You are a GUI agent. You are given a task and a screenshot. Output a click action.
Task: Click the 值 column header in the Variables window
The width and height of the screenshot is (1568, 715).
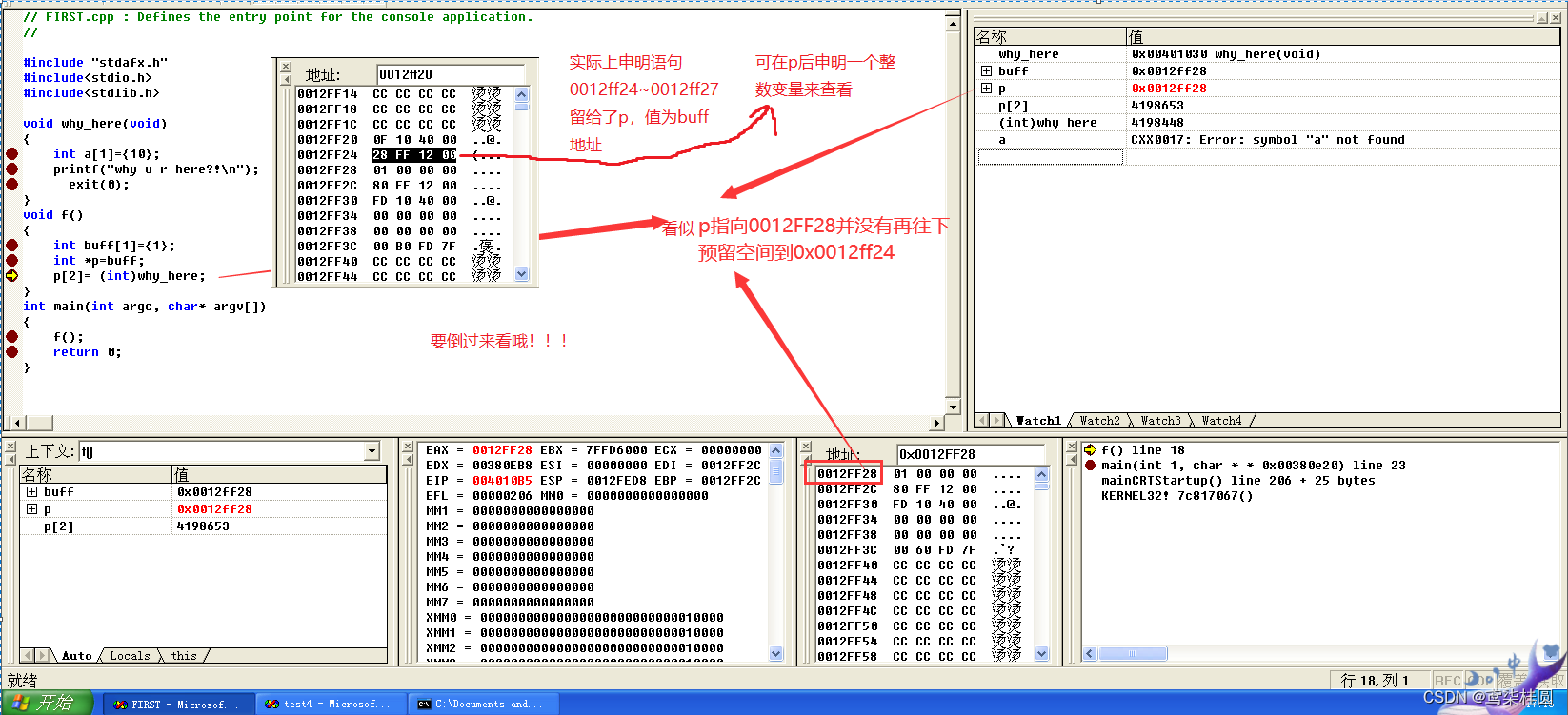[x=278, y=474]
